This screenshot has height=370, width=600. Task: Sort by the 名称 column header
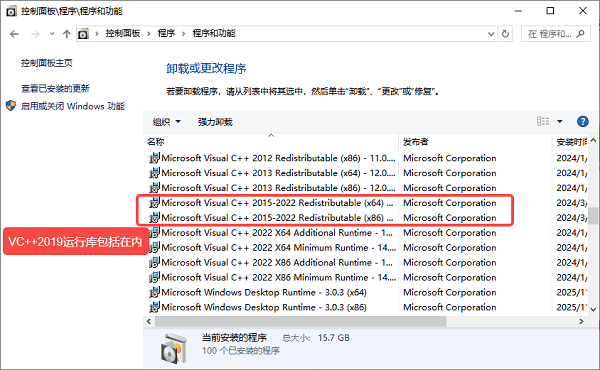pos(271,142)
